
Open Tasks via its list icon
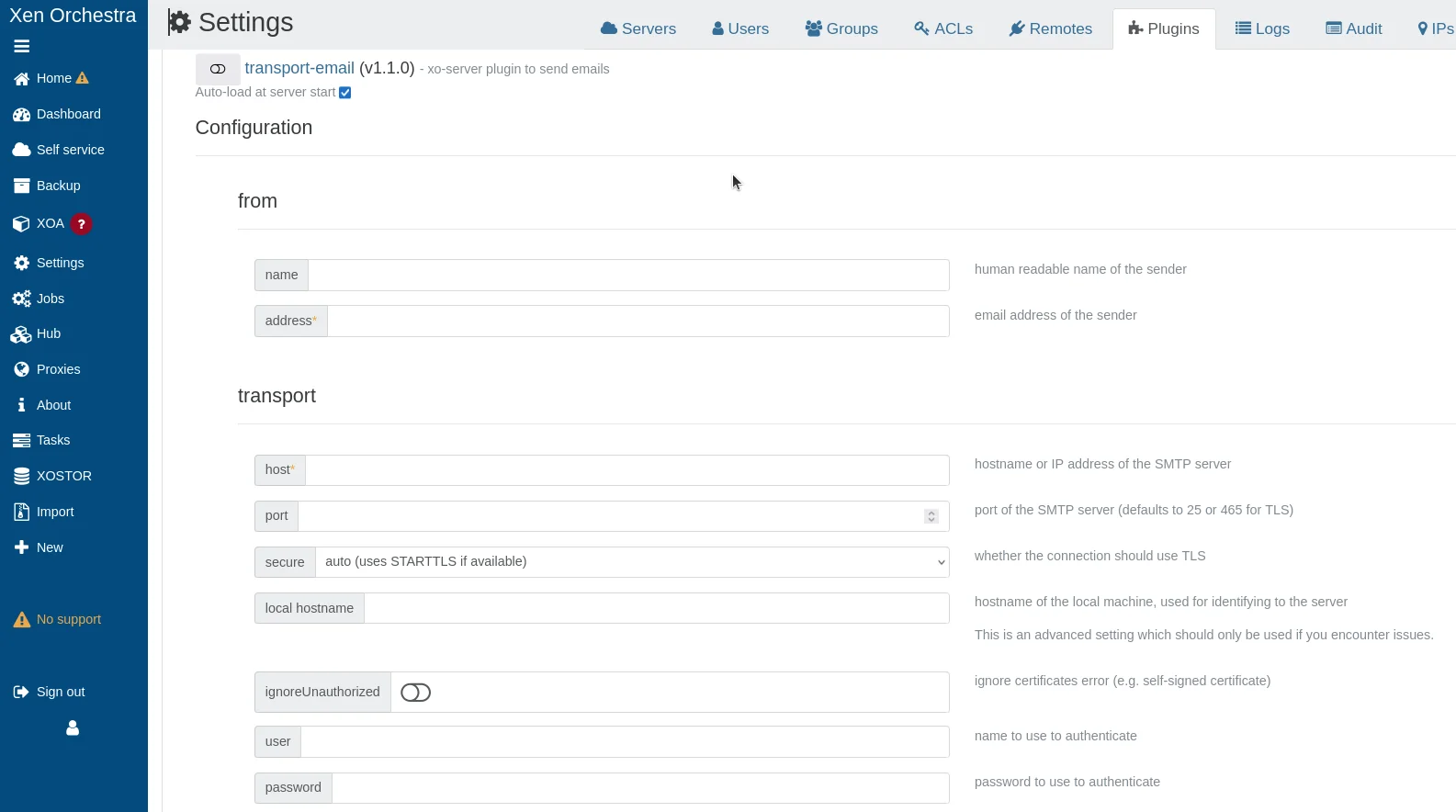(22, 441)
